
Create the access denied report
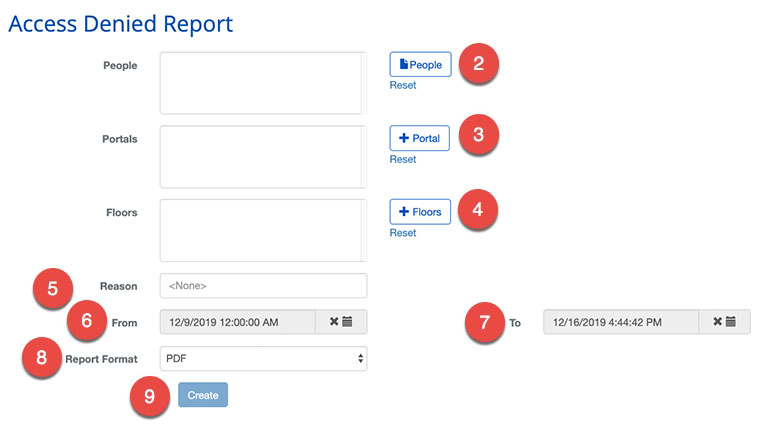click(203, 395)
